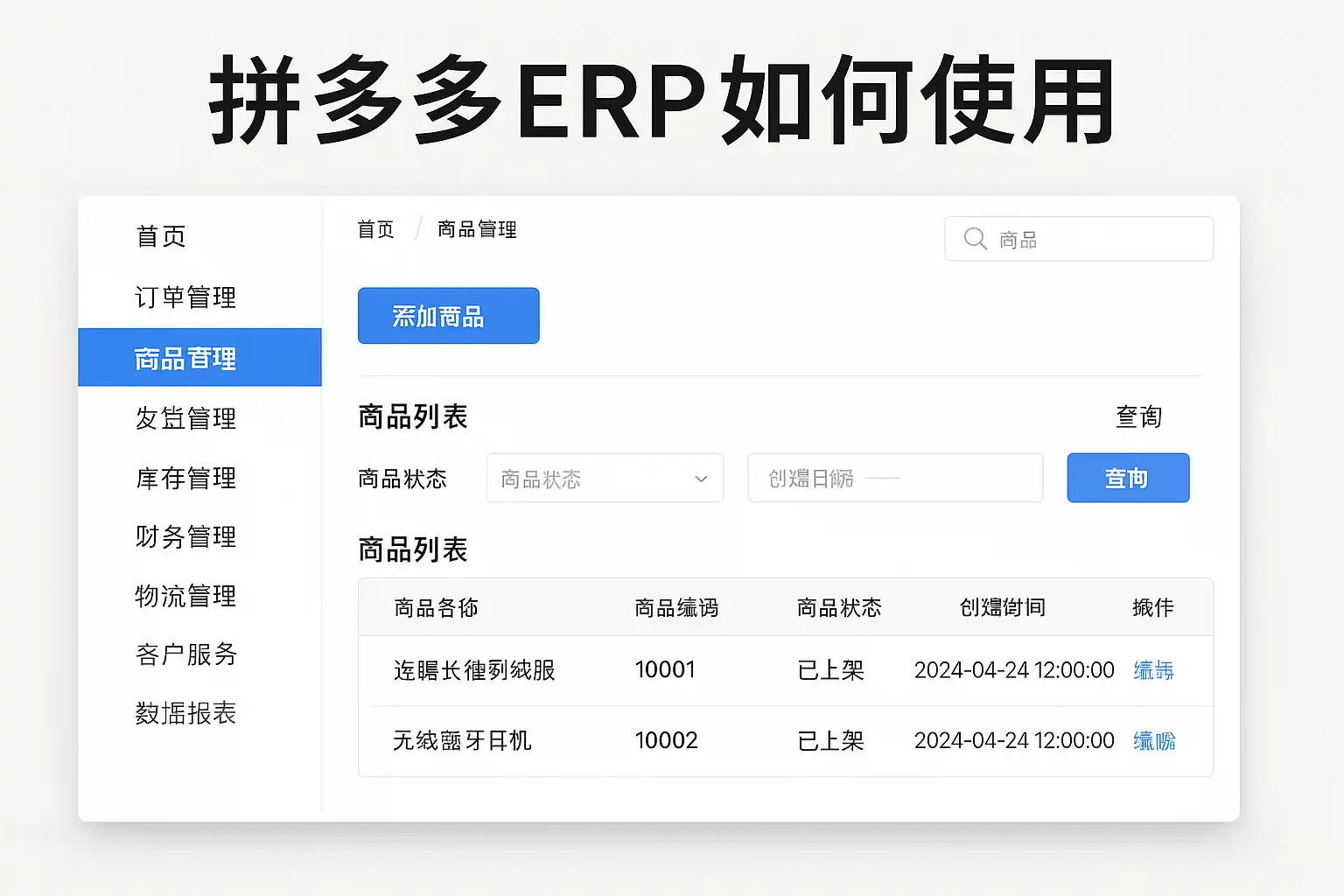The width and height of the screenshot is (1344, 896).
Task: Click the 创建日期 date range field
Action: click(x=895, y=478)
